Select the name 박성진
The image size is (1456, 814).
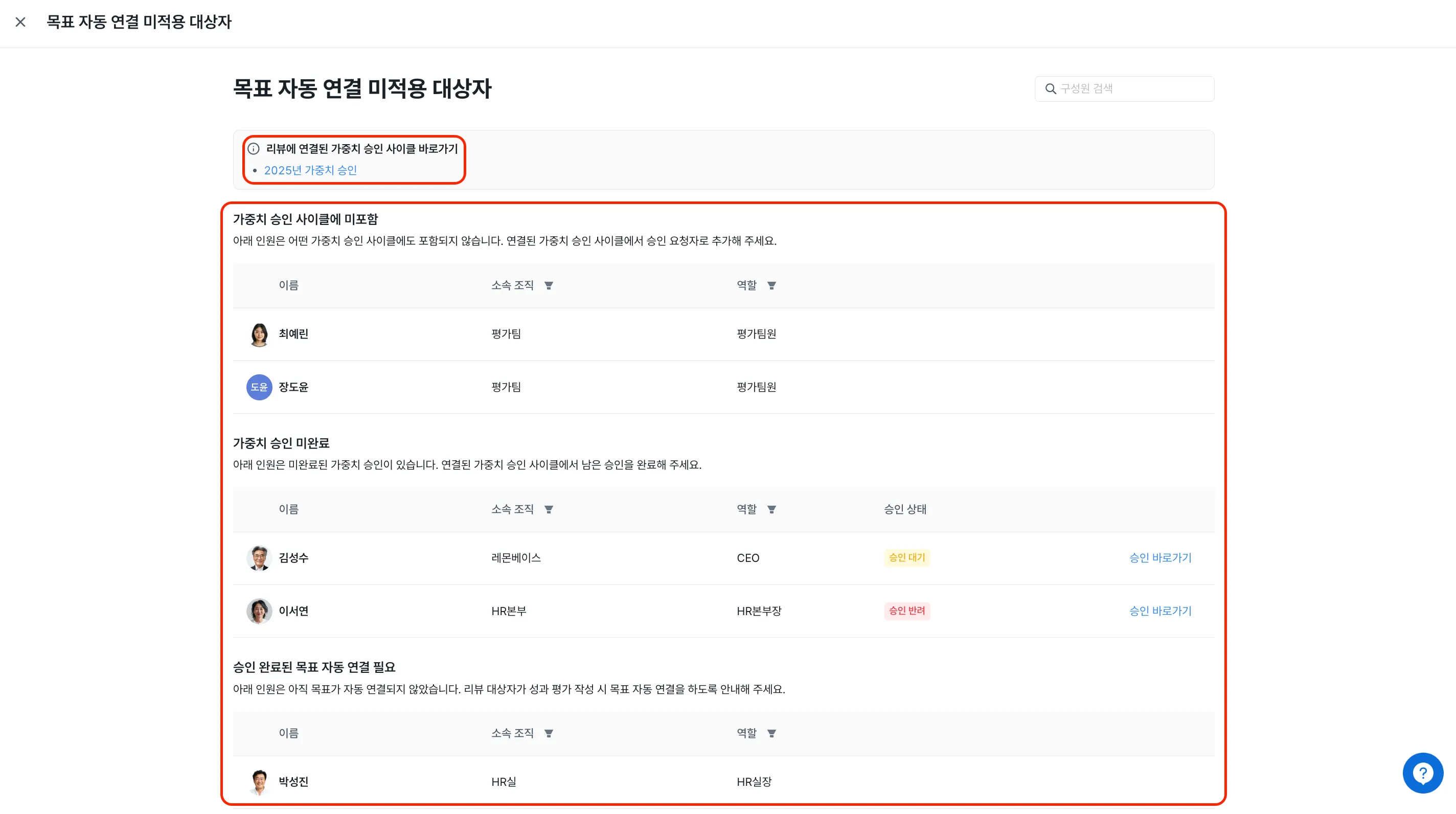(x=293, y=782)
